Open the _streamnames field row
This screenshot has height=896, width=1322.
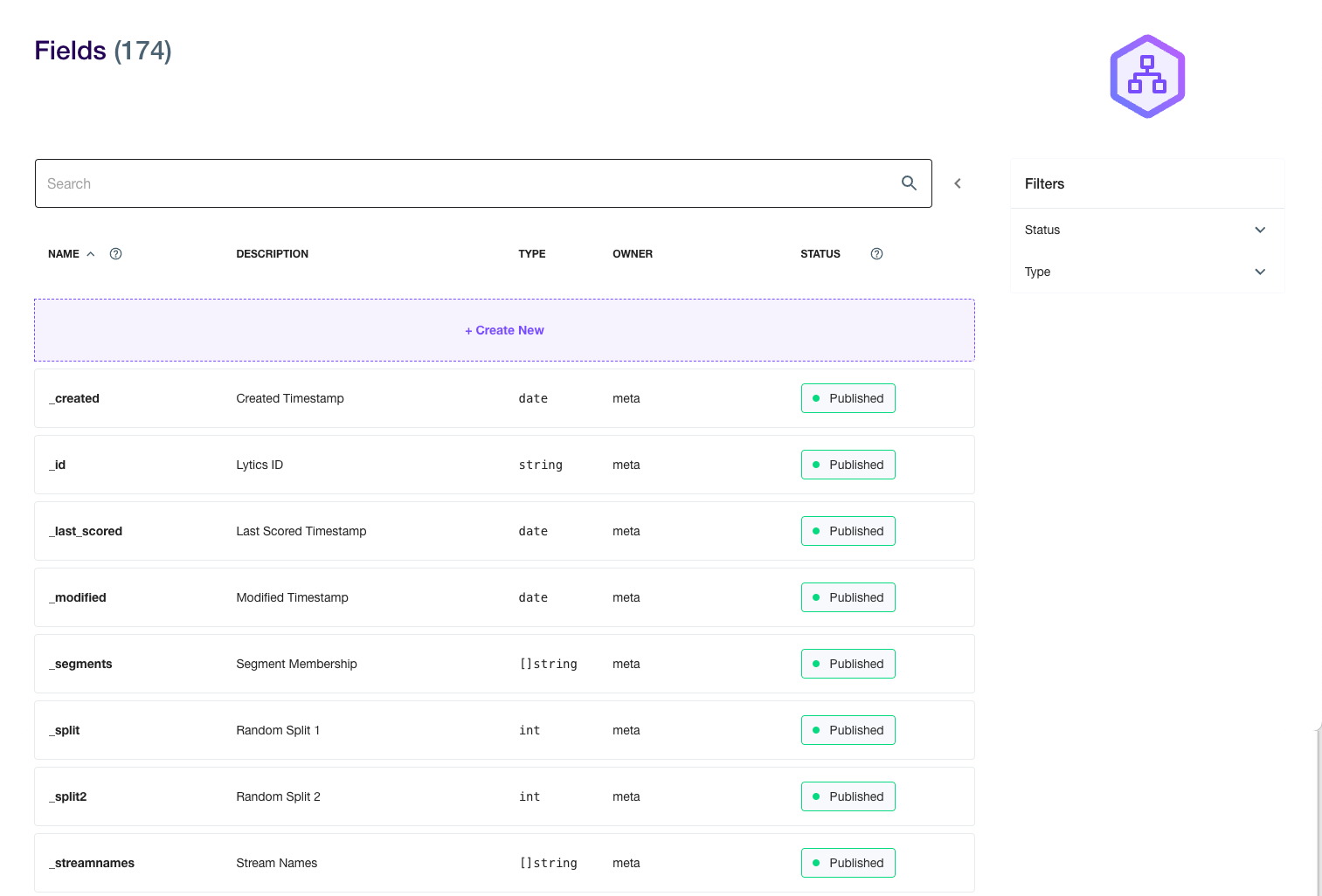[x=504, y=863]
